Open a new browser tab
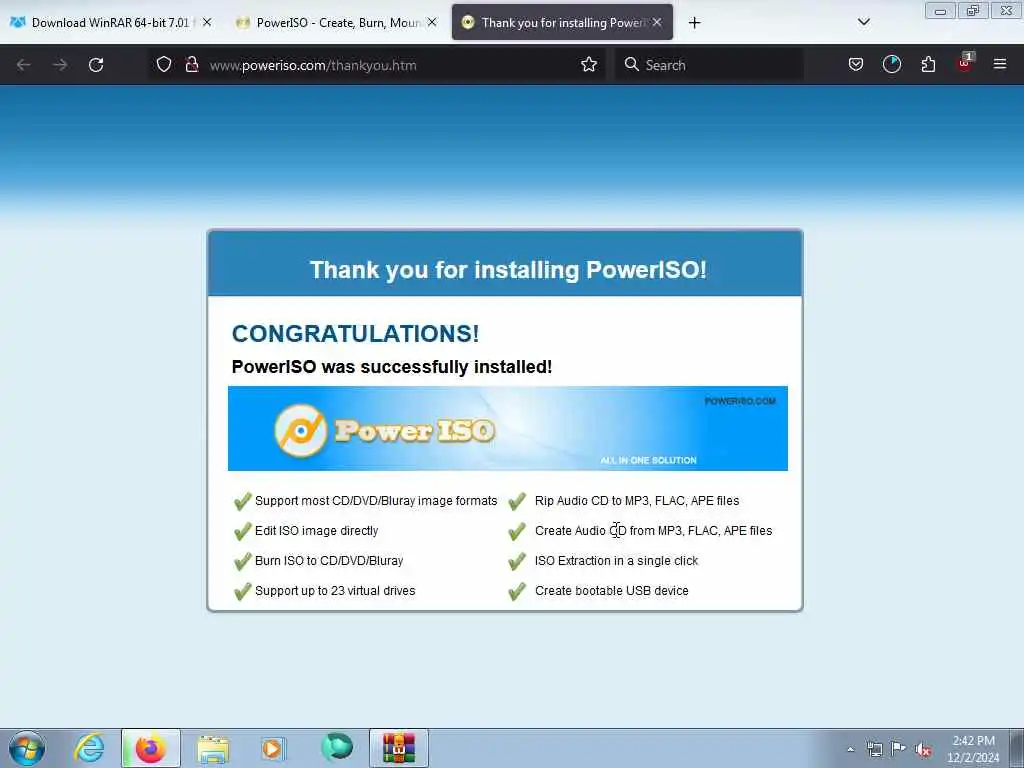The width and height of the screenshot is (1024, 768). pos(694,23)
